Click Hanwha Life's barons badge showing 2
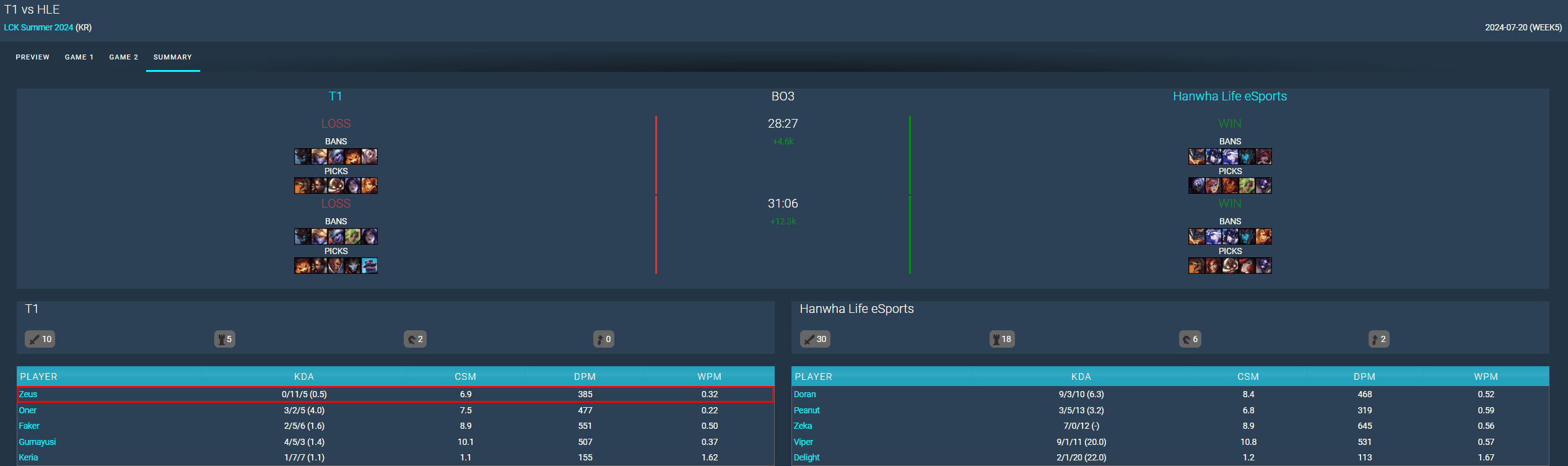The height and width of the screenshot is (466, 1568). pos(1379,339)
